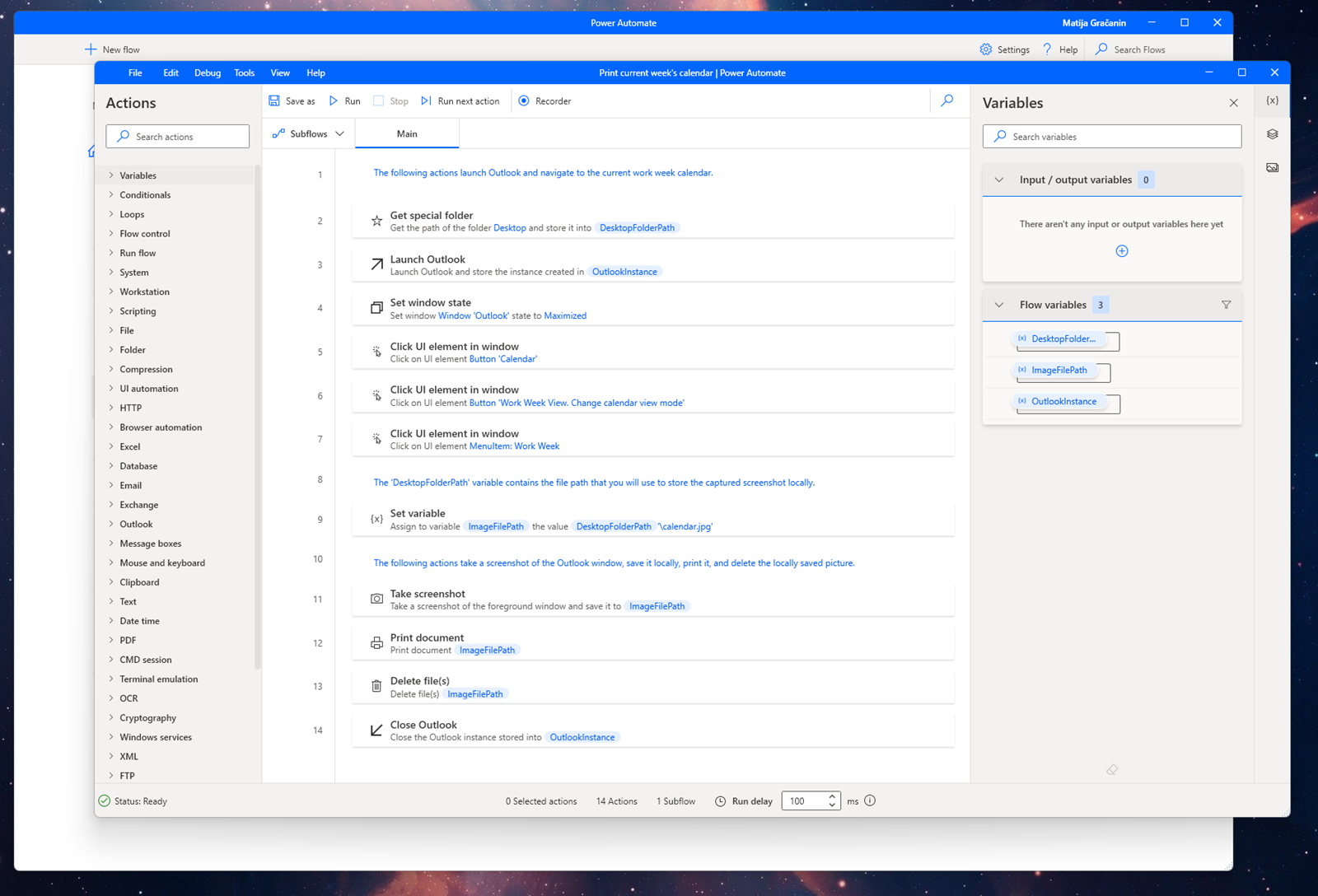Expand the Outlook actions group
Viewport: 1318px width, 896px height.
[111, 524]
